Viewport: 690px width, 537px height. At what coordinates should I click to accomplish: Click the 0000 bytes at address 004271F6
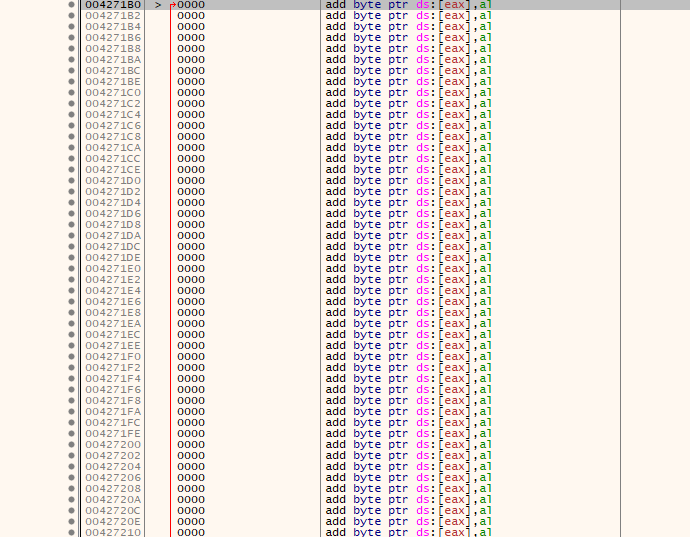(x=191, y=390)
